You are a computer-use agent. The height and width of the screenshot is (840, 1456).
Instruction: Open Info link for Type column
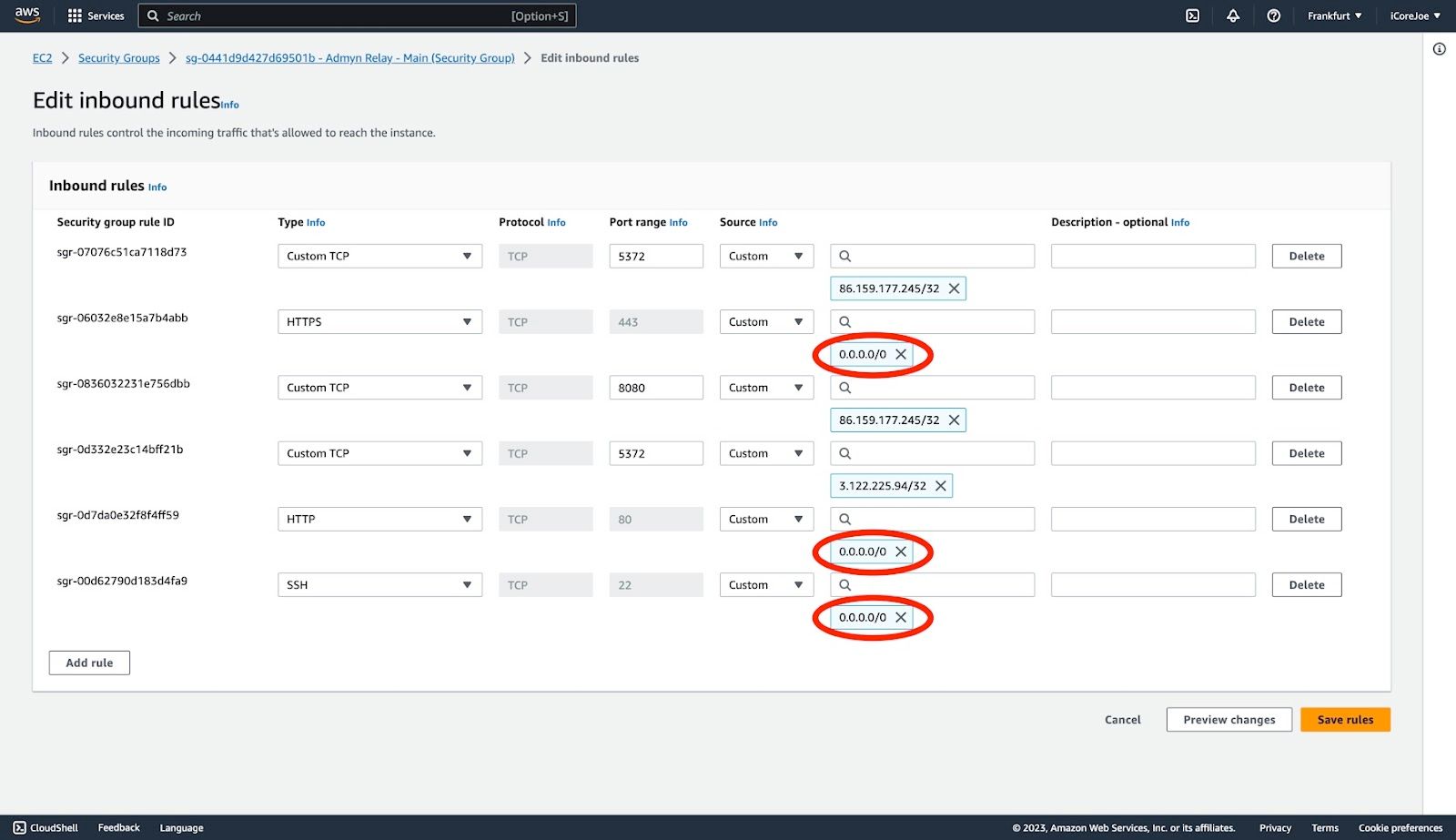316,222
